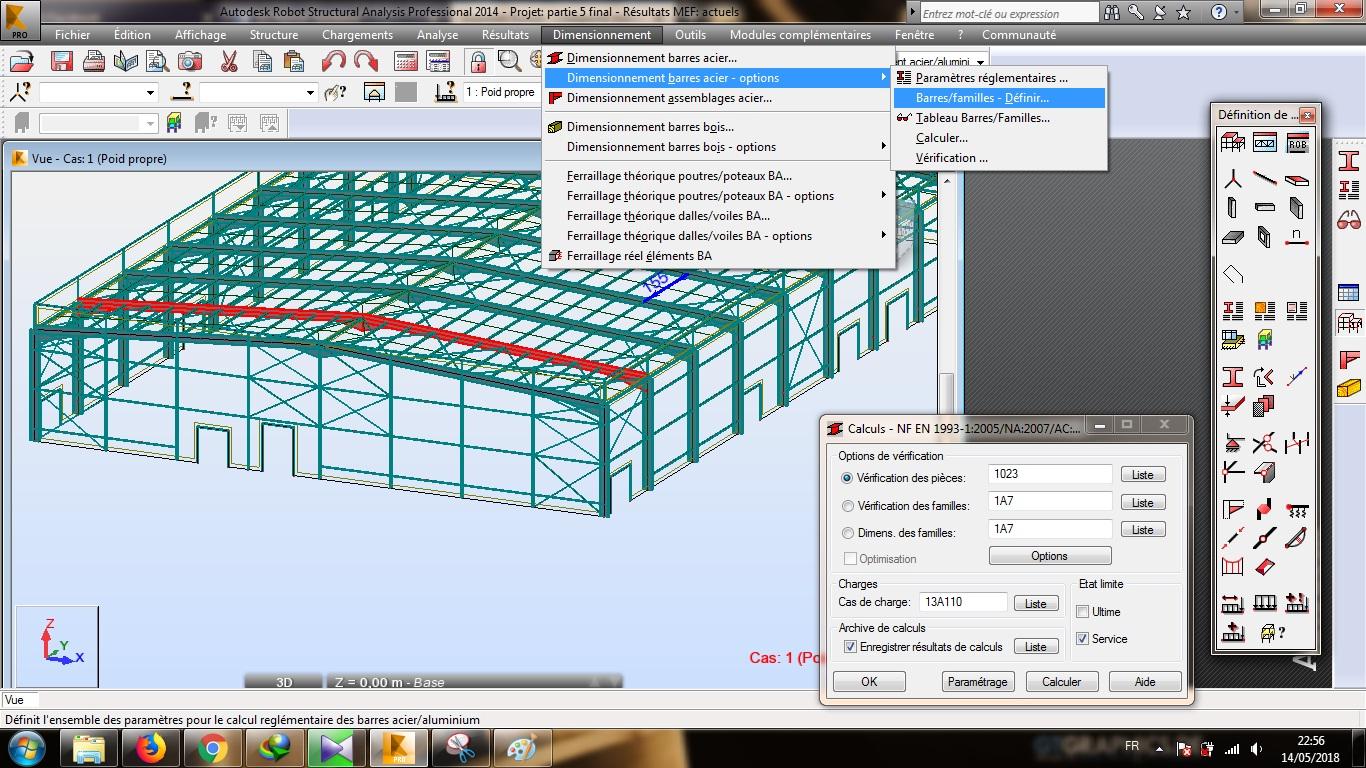Open tables icon on right sidebar
This screenshot has width=1366, height=768.
pos(1349,293)
